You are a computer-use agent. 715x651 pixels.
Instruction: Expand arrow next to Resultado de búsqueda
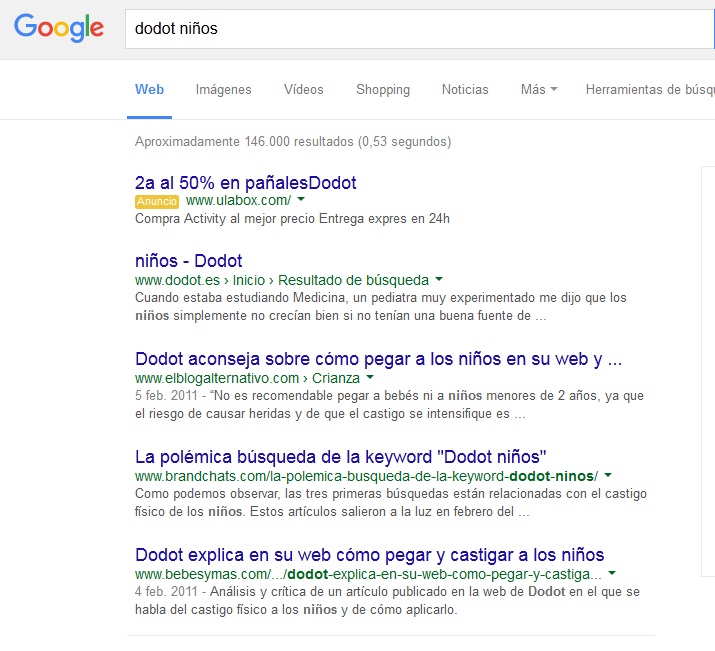pyautogui.click(x=439, y=279)
